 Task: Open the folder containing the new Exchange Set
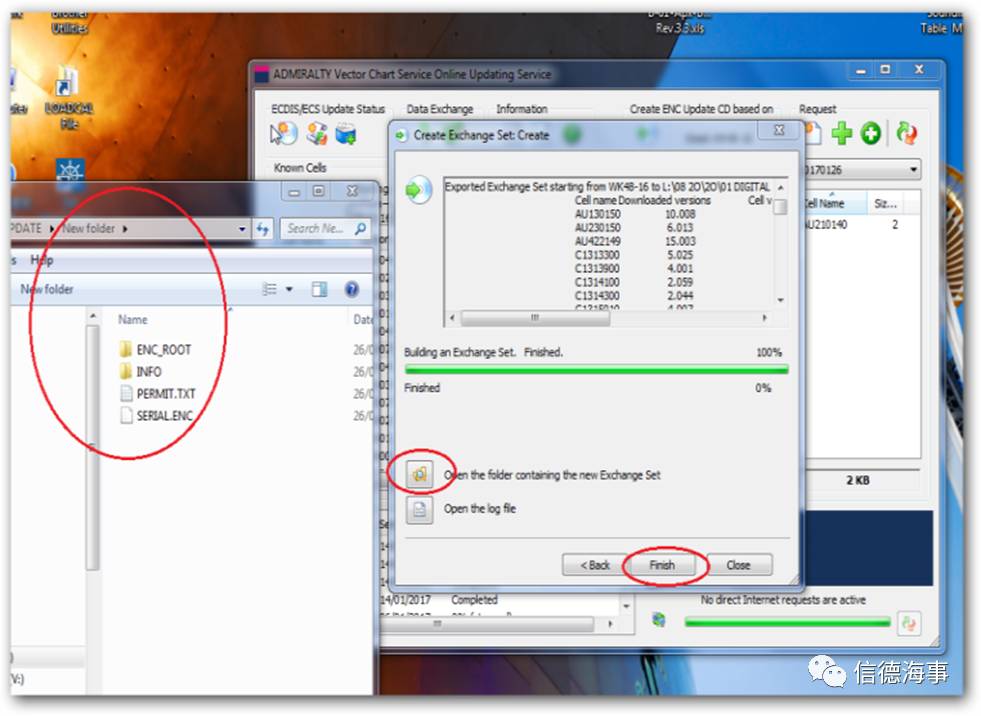(419, 474)
